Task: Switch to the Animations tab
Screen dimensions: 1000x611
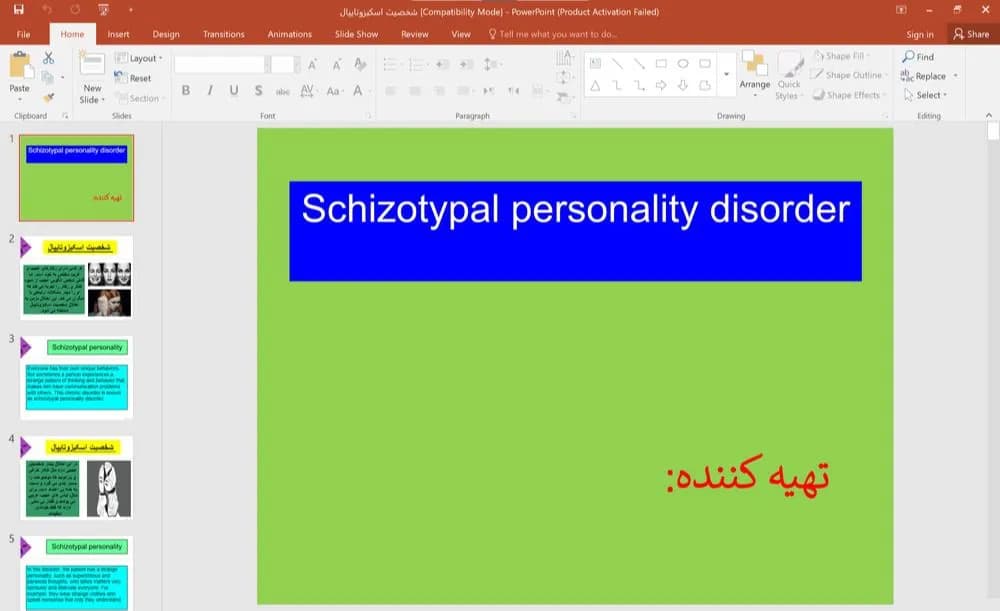Action: pyautogui.click(x=290, y=34)
